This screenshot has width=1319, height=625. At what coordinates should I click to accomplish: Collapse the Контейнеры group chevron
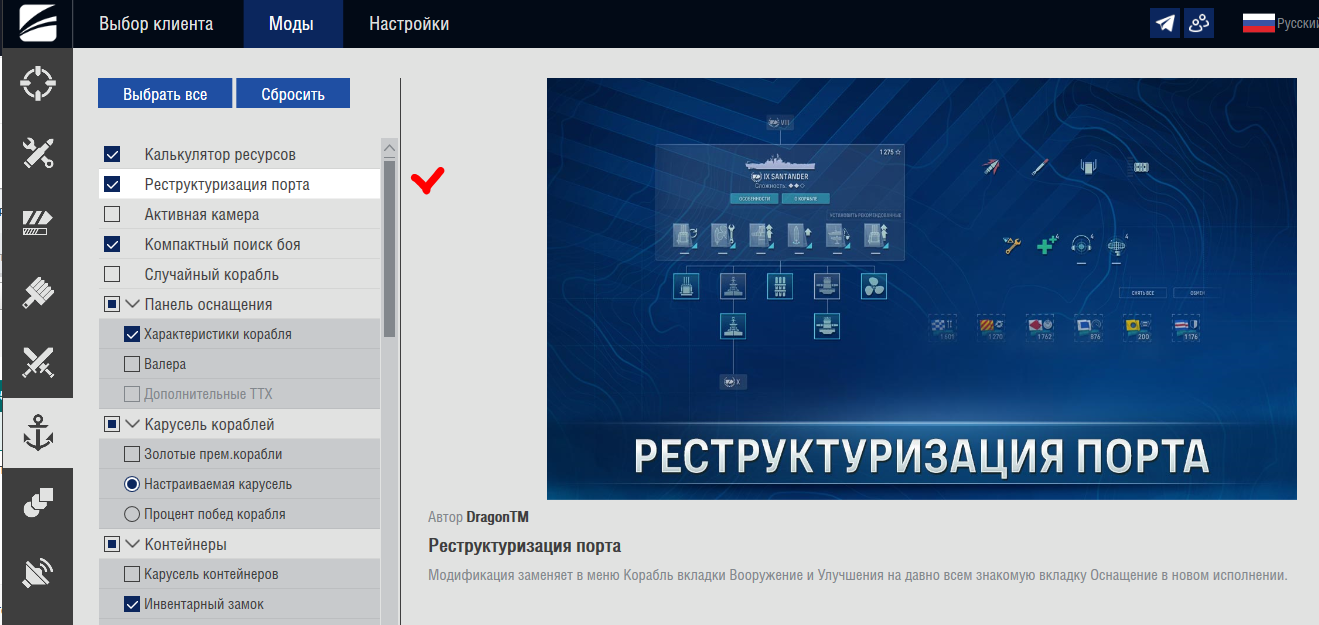[132, 544]
